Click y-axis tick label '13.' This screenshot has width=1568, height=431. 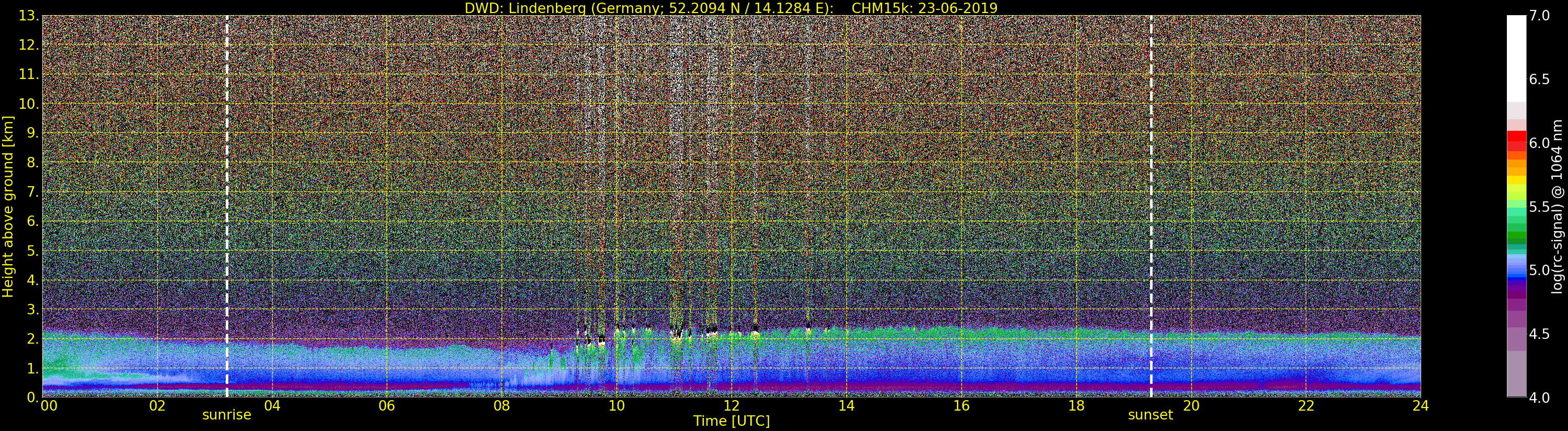(29, 16)
